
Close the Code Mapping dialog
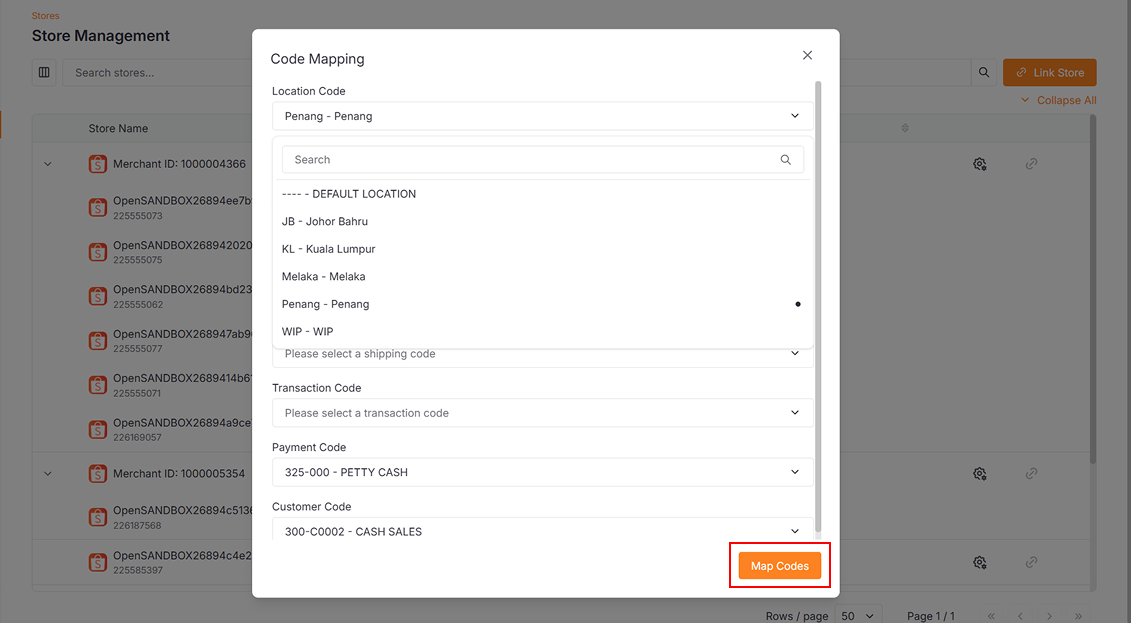(807, 56)
